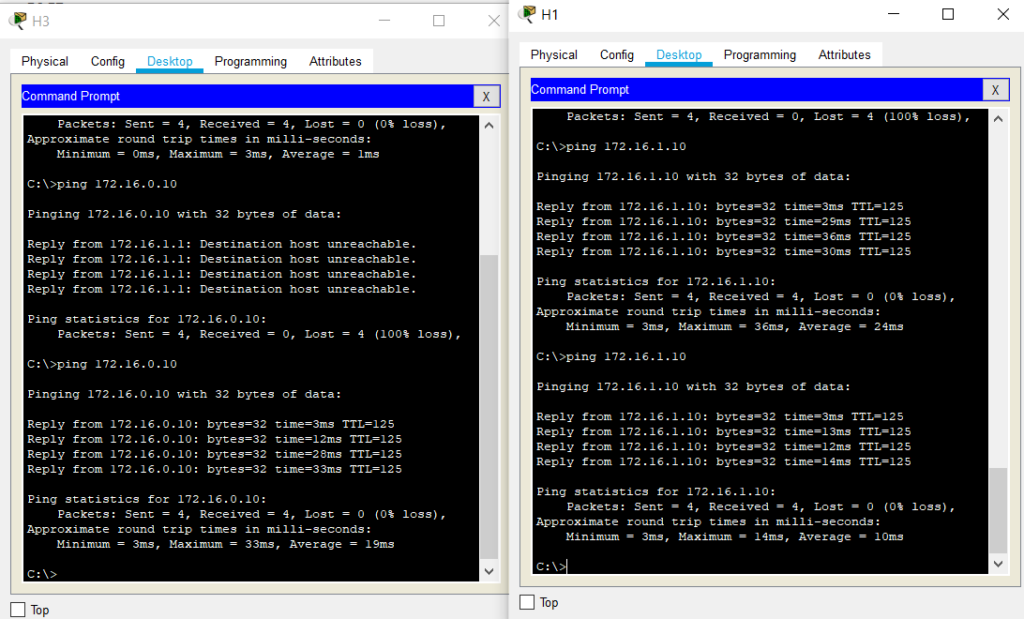Click the Packet Tracer icon in H3 title bar
This screenshot has height=619, width=1024.
click(x=18, y=21)
